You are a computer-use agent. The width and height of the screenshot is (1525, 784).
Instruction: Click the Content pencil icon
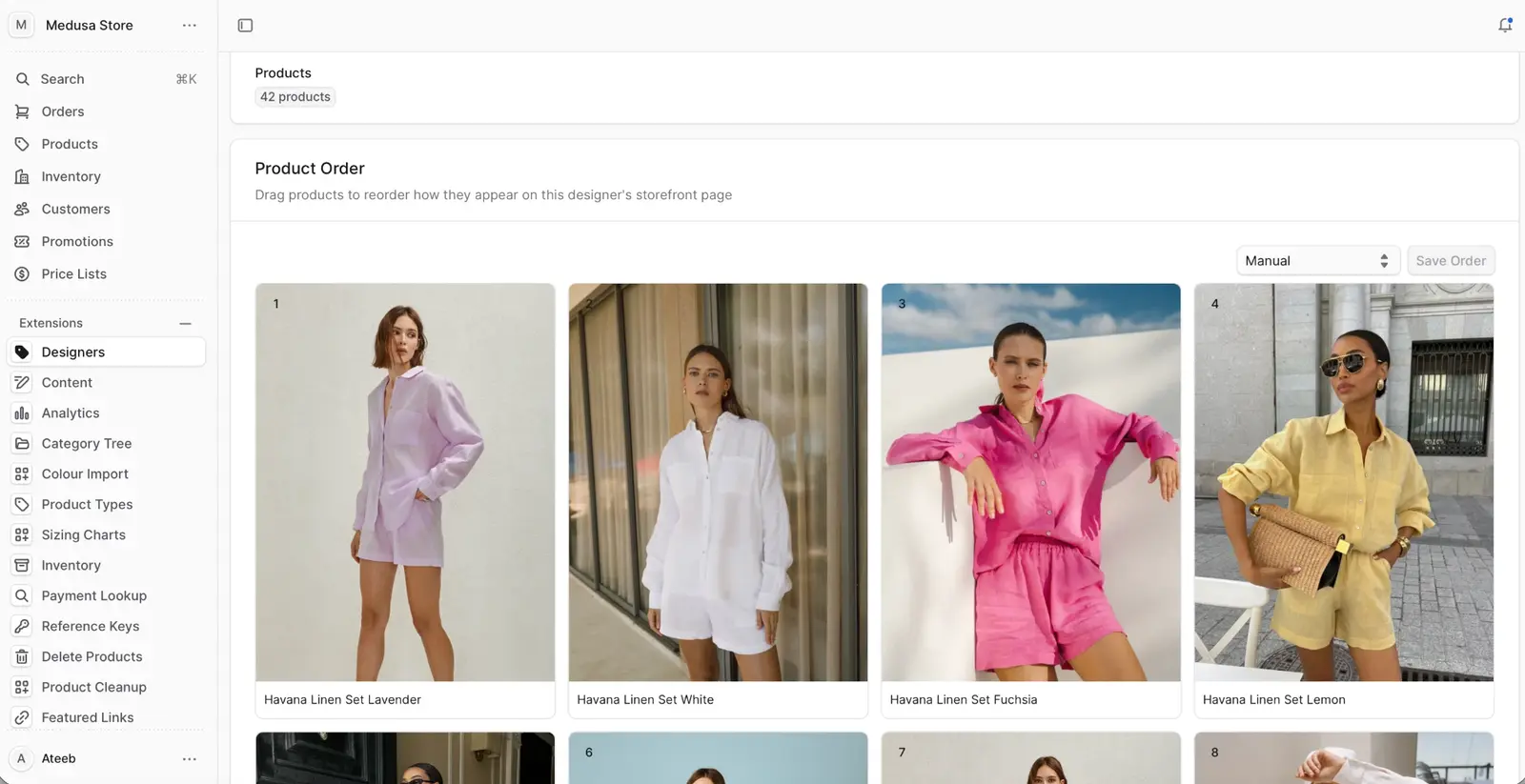click(x=22, y=382)
